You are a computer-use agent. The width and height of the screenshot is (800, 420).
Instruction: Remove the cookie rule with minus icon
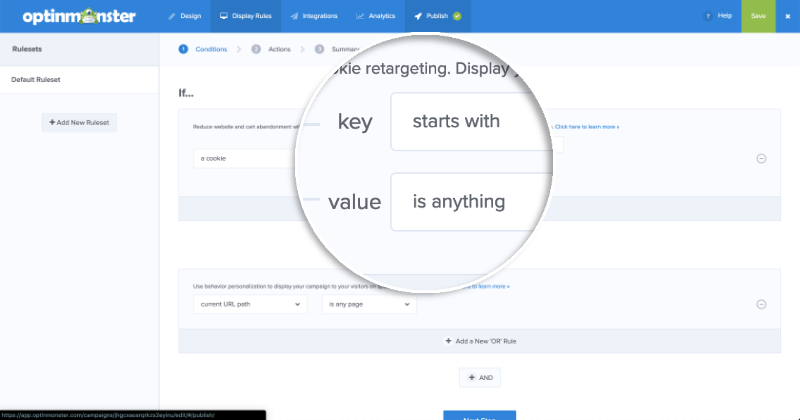pyautogui.click(x=761, y=159)
